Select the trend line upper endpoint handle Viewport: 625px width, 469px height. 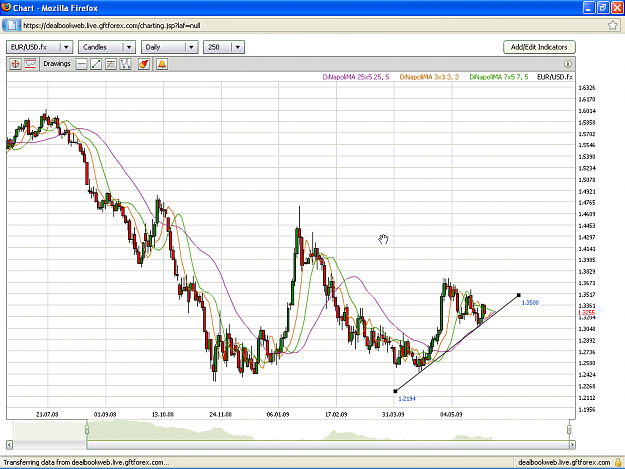tap(519, 295)
